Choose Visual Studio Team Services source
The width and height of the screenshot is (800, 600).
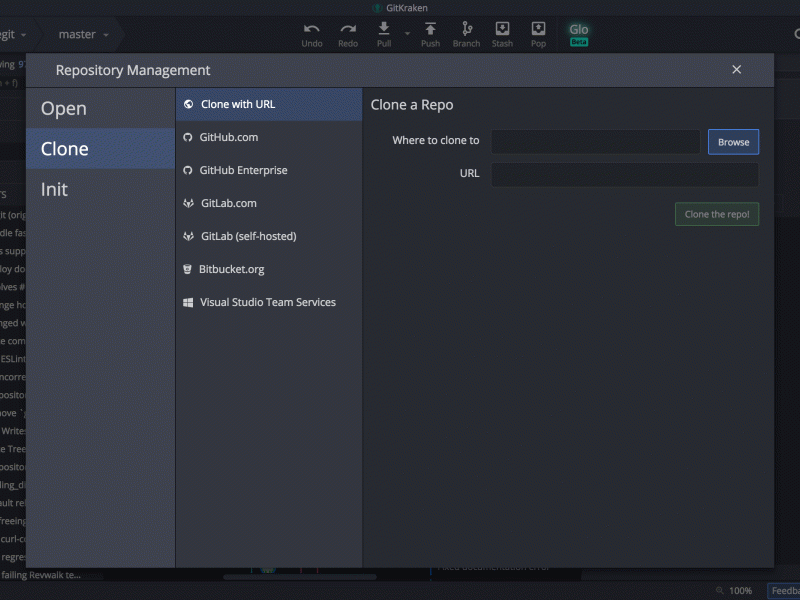click(x=269, y=303)
